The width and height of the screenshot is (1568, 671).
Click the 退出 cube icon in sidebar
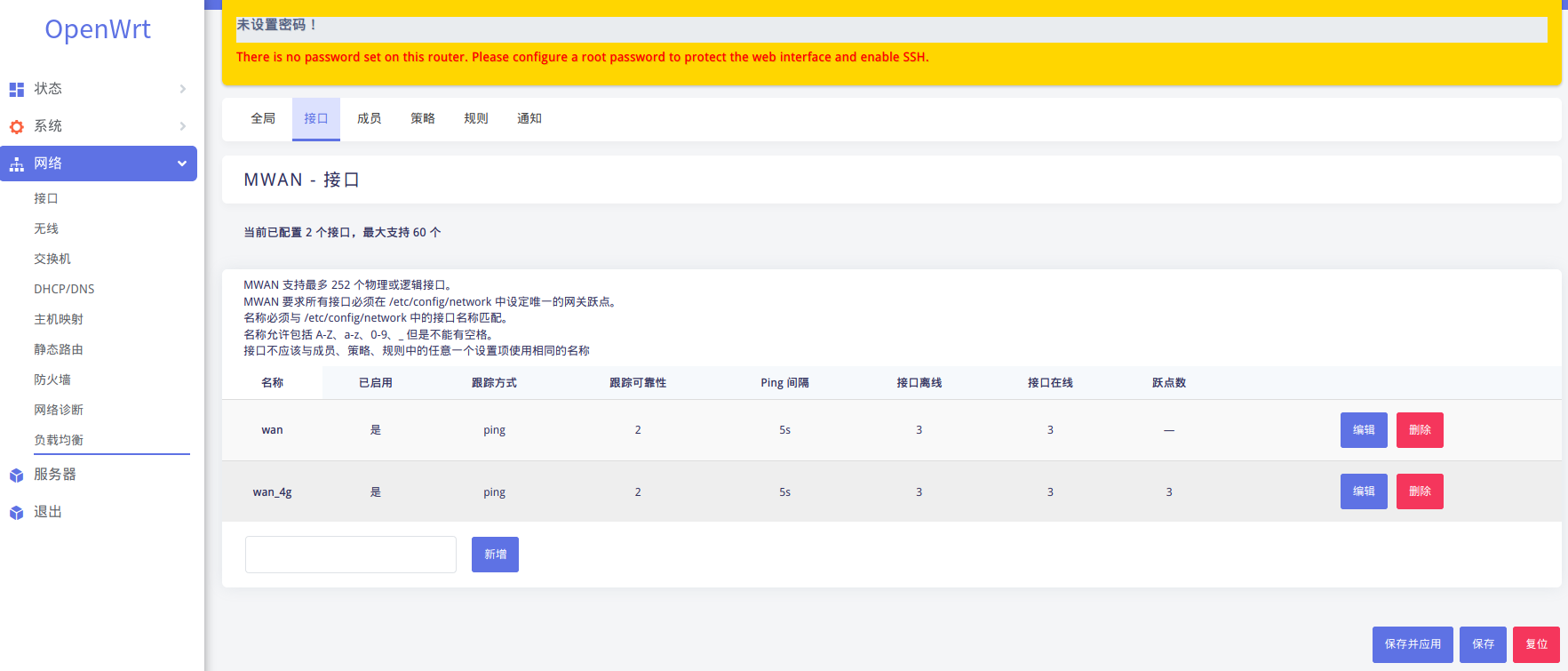[x=16, y=512]
